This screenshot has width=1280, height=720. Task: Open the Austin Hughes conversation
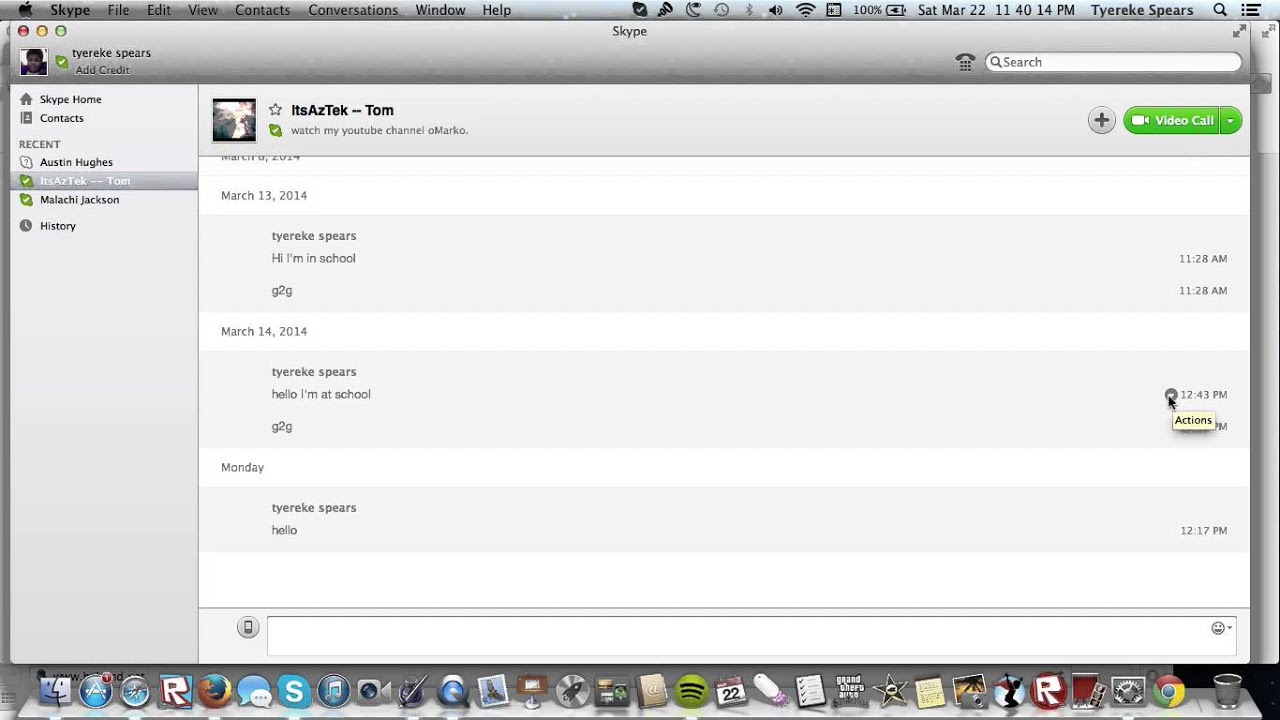(76, 162)
